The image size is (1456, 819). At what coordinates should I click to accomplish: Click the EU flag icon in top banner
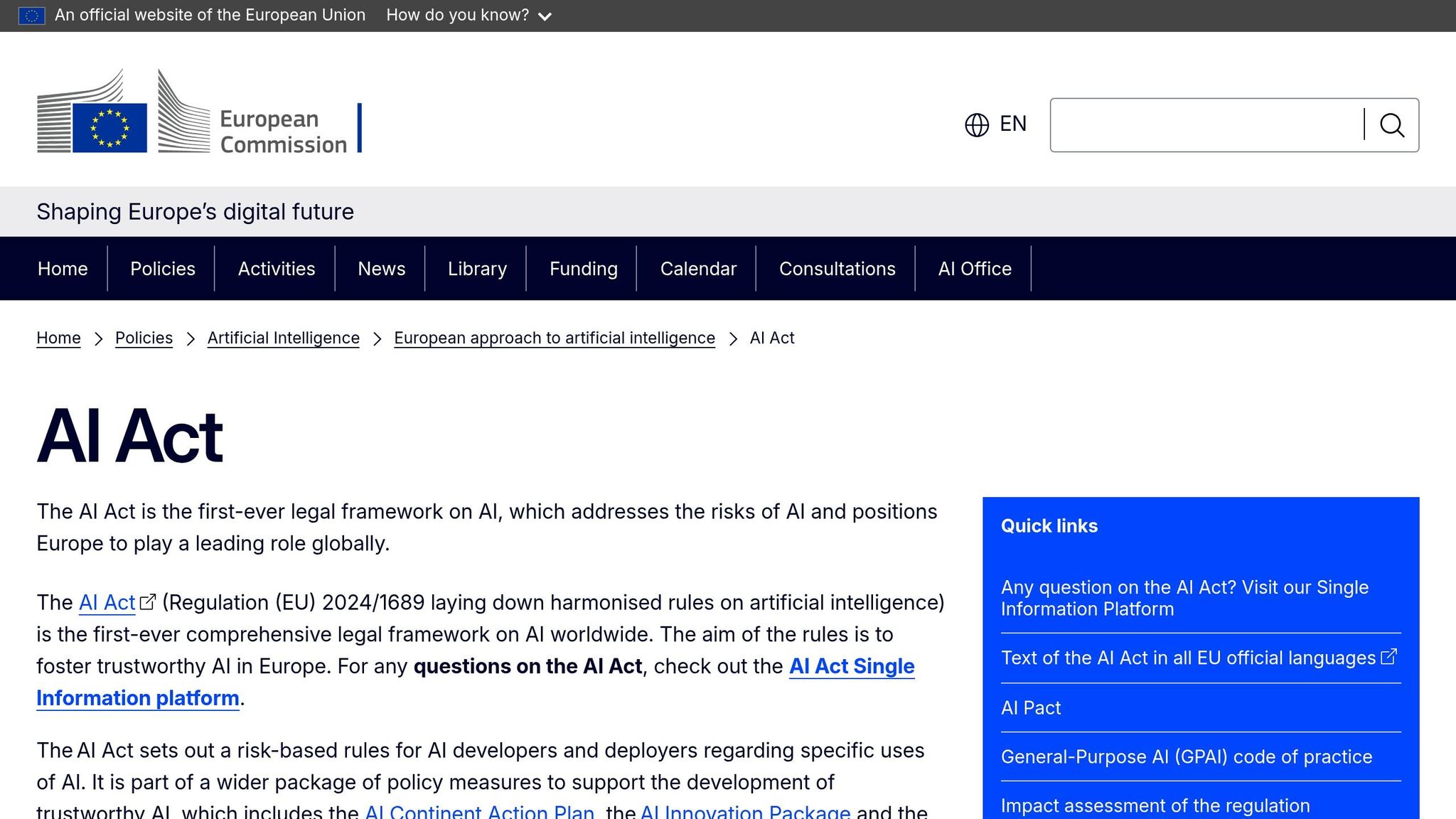[x=31, y=16]
